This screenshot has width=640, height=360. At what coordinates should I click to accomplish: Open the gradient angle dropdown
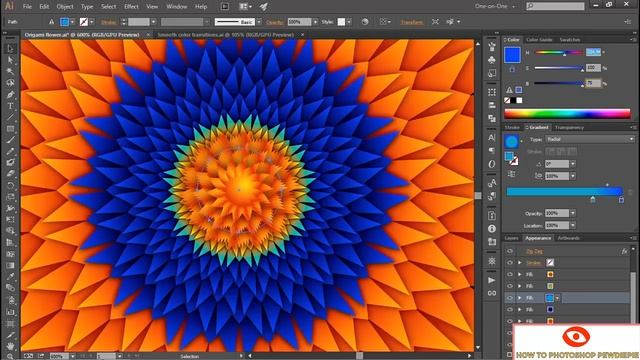(573, 164)
